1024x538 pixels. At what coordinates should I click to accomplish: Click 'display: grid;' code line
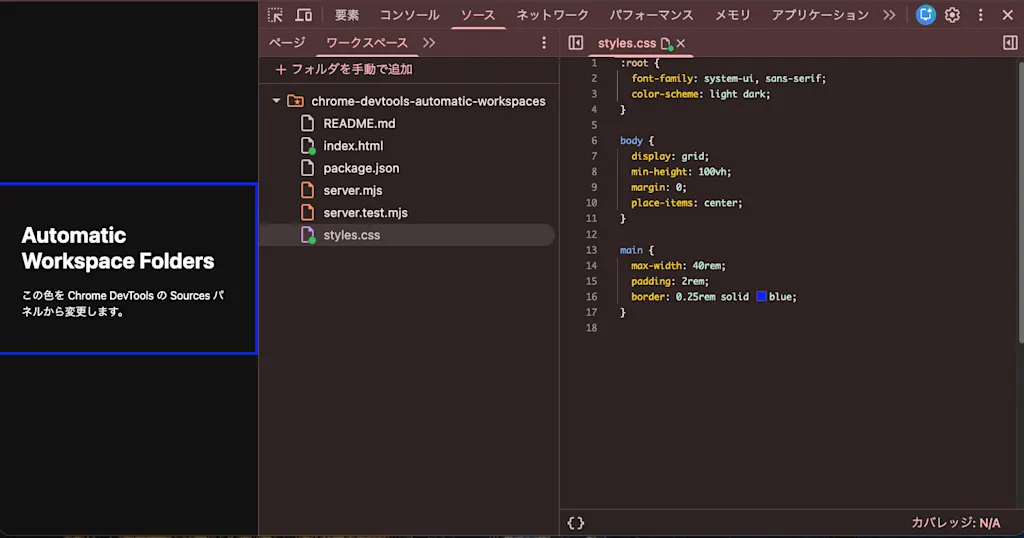[x=669, y=156]
